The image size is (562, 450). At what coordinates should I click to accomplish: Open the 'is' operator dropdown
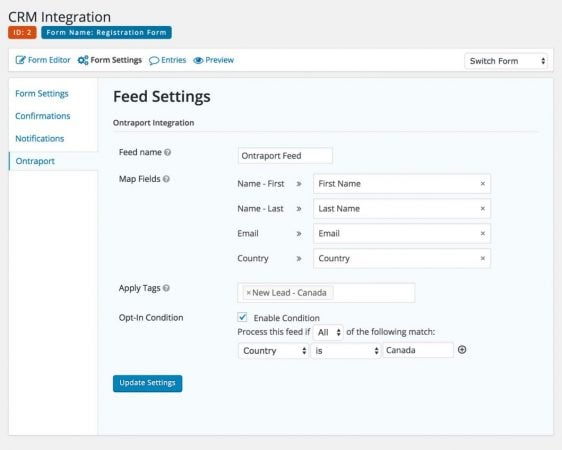tap(346, 350)
